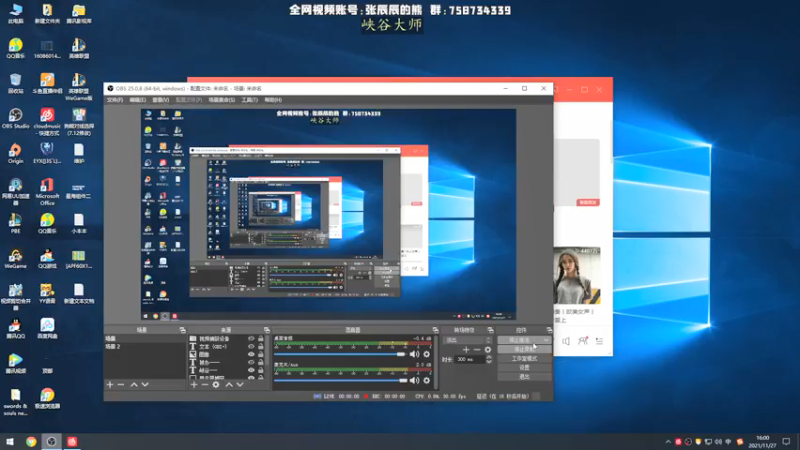Toggle lock of 图像 source
Viewport: 800px width, 450px height.
click(261, 354)
